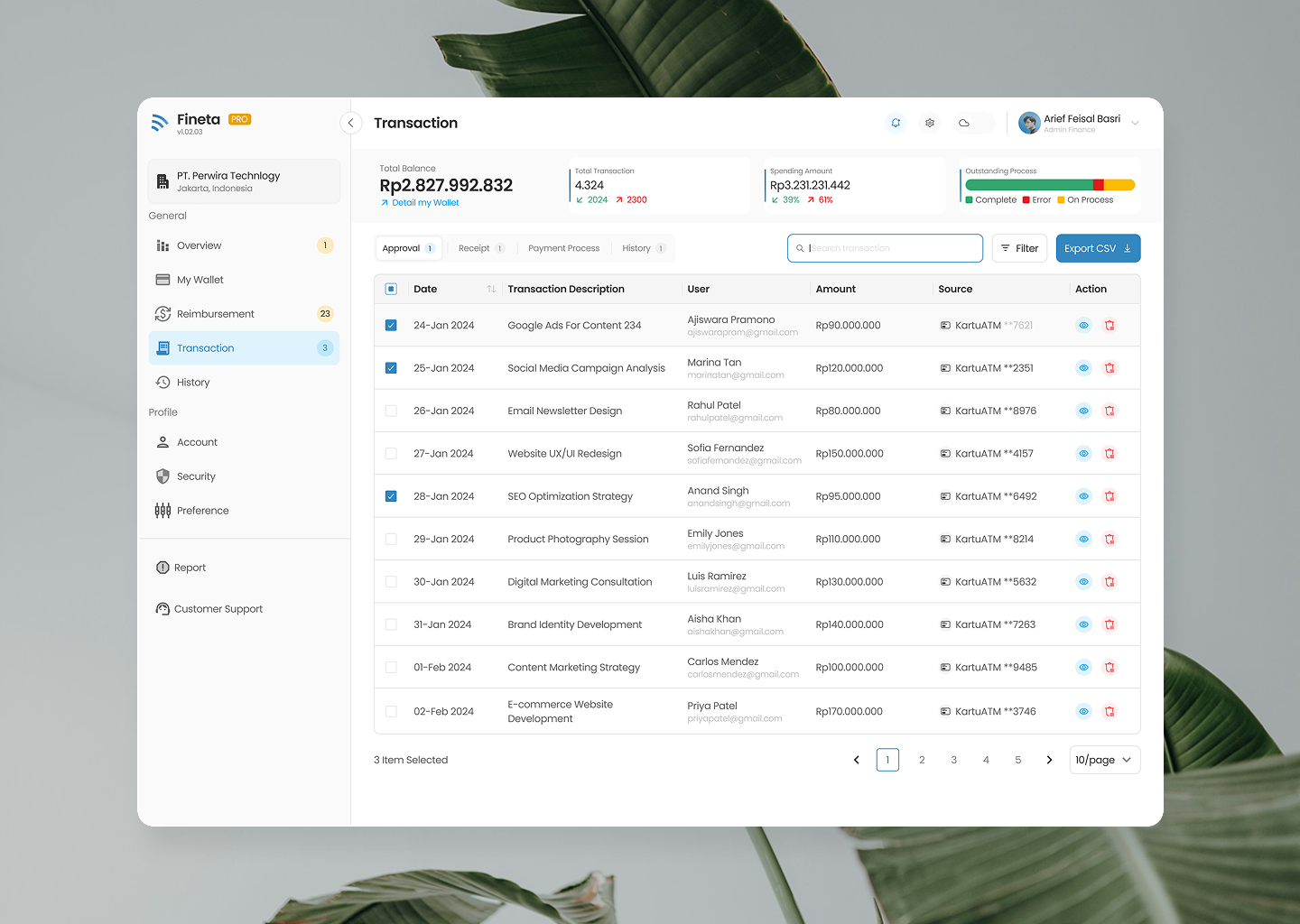This screenshot has height=924, width=1300.
Task: View Google Ads For Content 234 transaction
Action: [1083, 325]
